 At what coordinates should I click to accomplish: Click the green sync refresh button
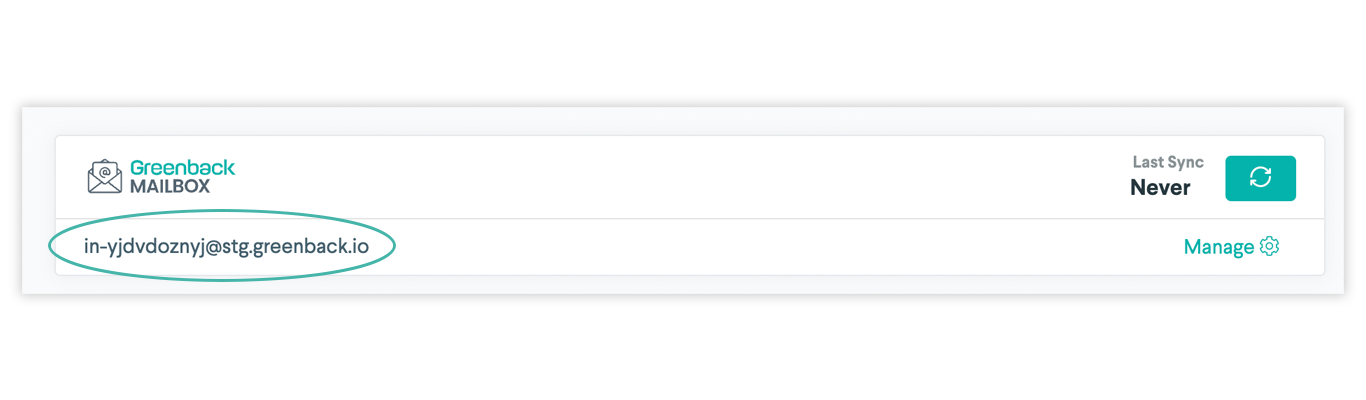1260,178
